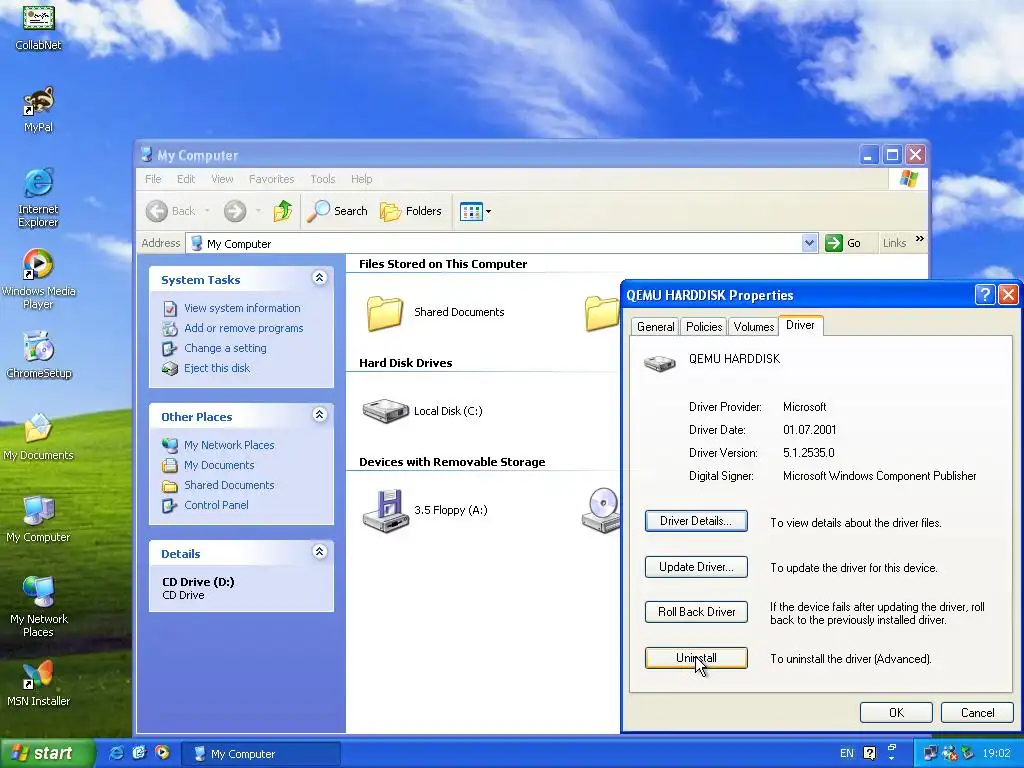
Task: Open the Views dropdown in toolbar
Action: [x=475, y=211]
